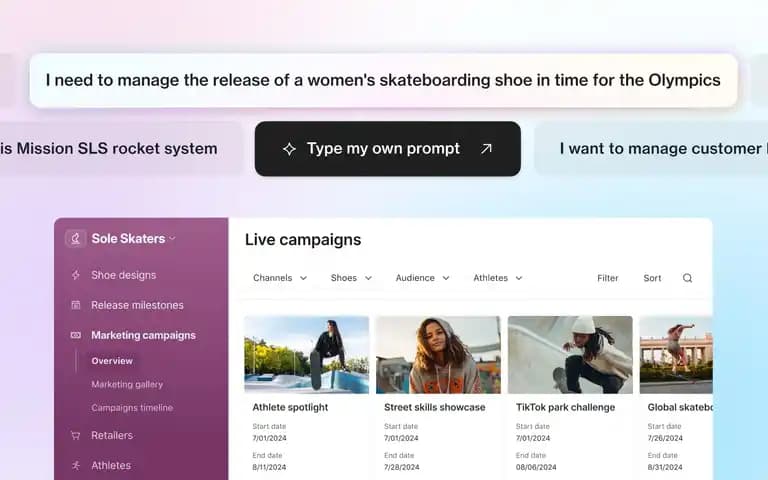Select Marketing campaigns in sidebar
The width and height of the screenshot is (768, 480).
143,335
